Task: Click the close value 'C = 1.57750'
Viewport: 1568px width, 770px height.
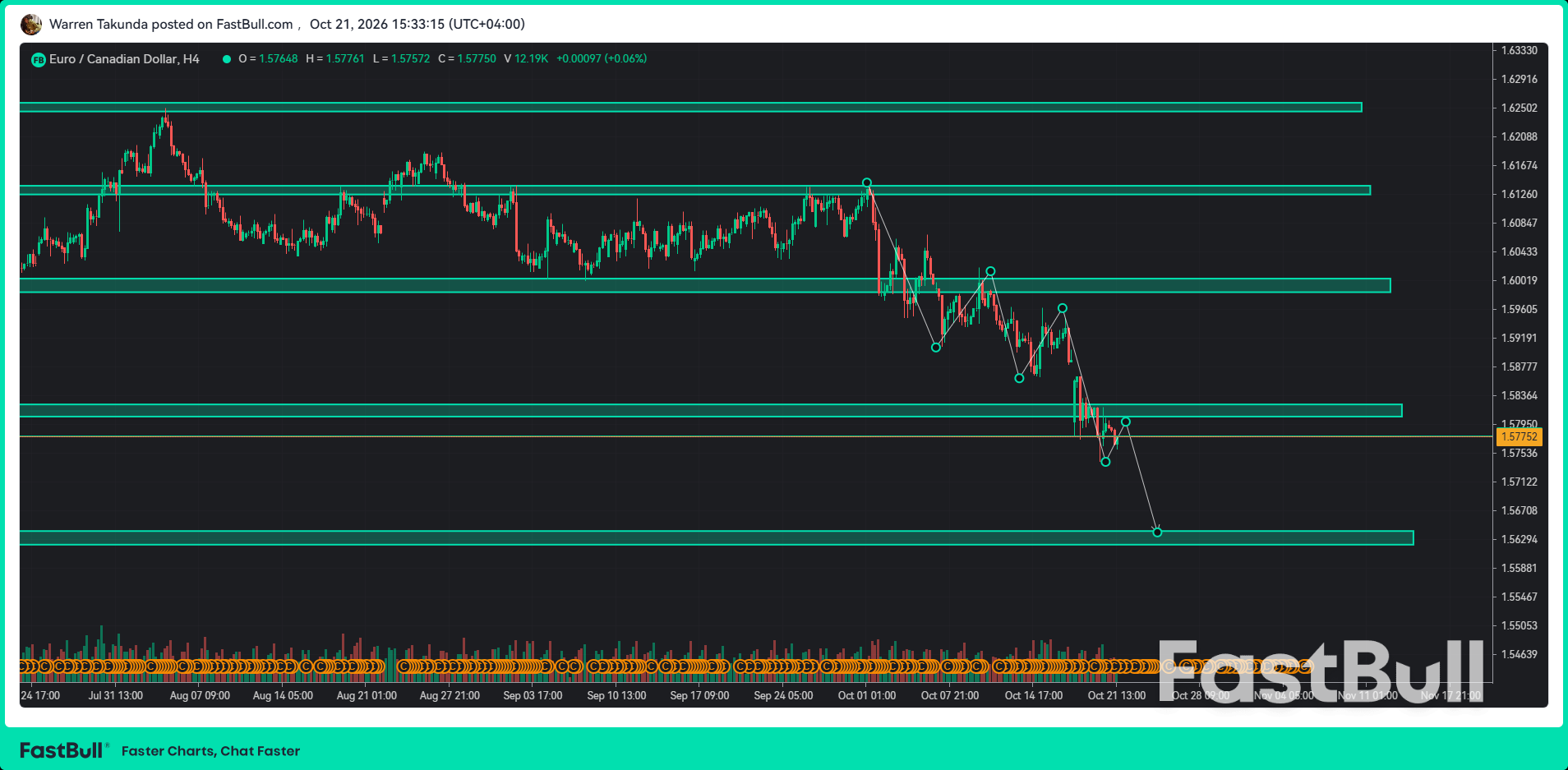Action: click(467, 59)
